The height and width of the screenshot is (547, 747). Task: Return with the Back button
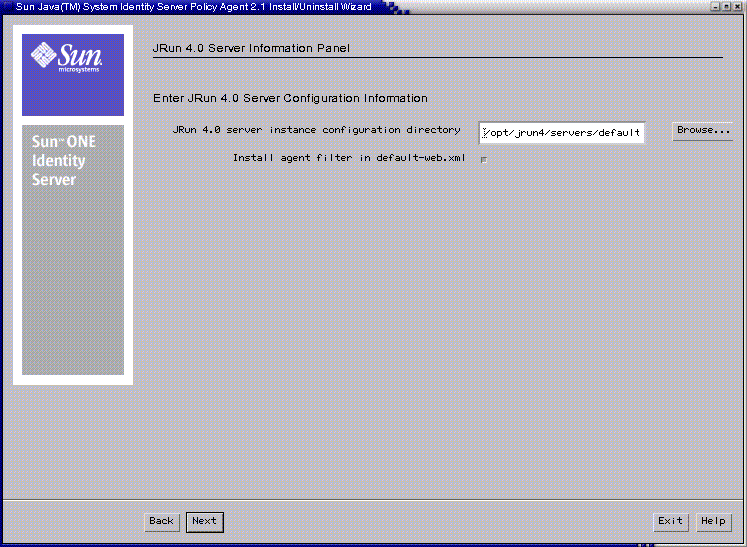point(162,521)
